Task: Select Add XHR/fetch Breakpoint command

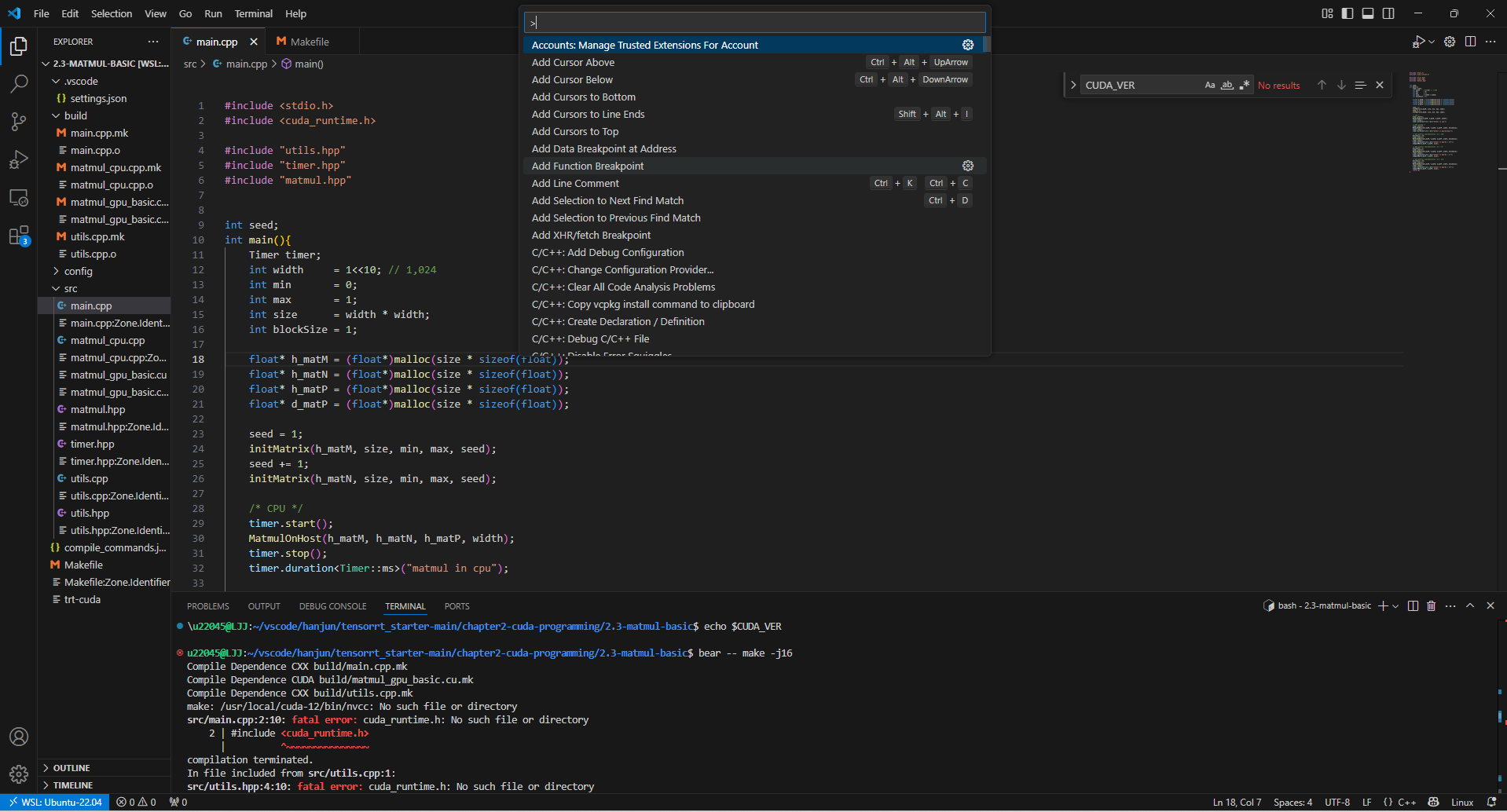Action: [x=754, y=235]
